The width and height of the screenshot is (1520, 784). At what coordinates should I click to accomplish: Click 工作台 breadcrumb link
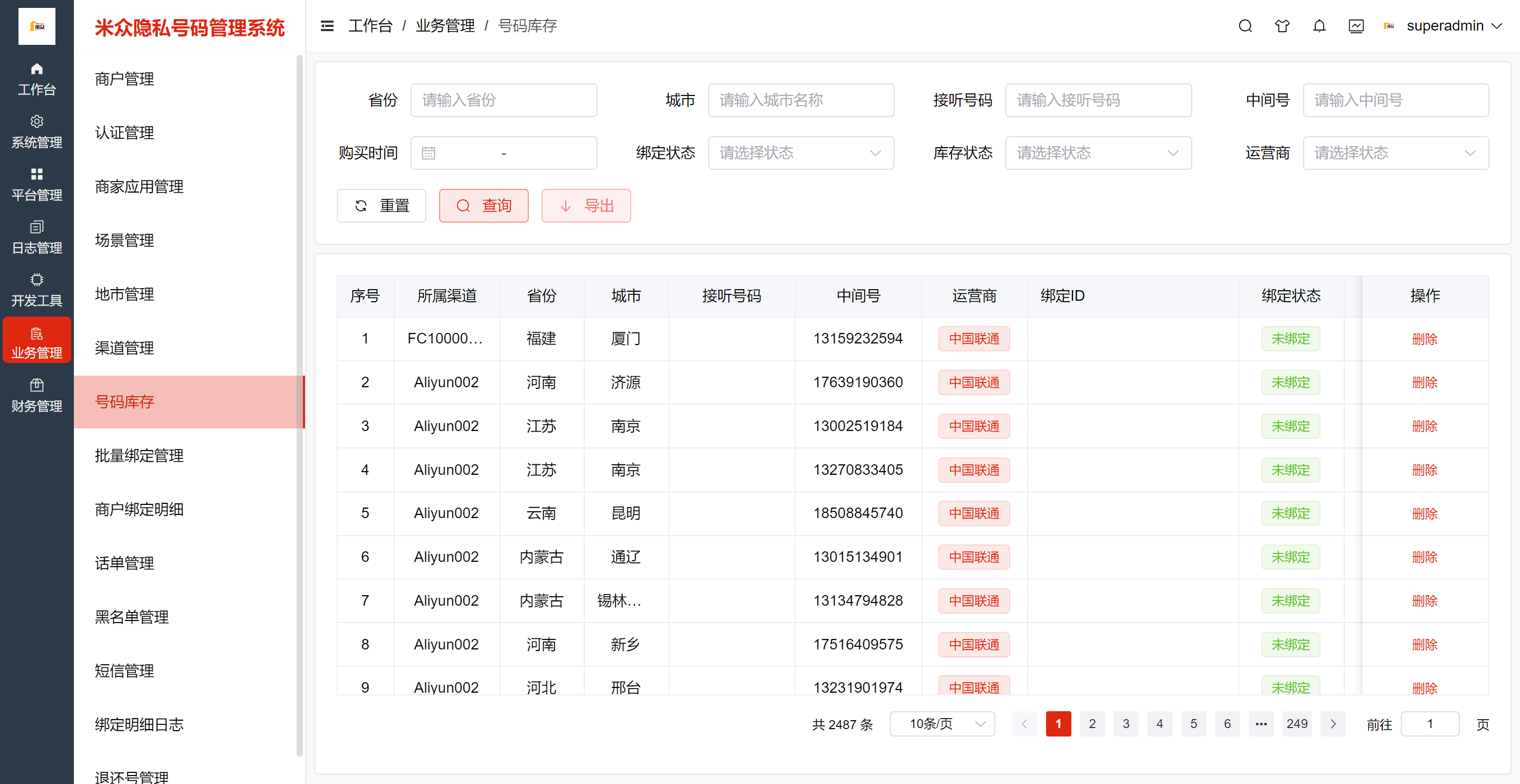pyautogui.click(x=370, y=26)
